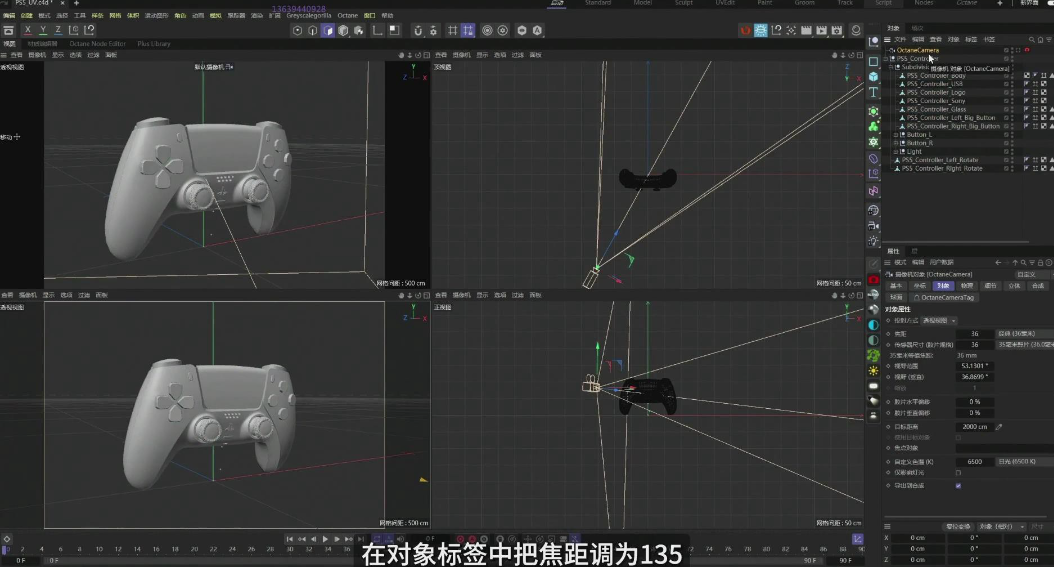Viewport: 1054px width, 567px height.
Task: Click the render clapperboard icon
Action: (x=806, y=30)
